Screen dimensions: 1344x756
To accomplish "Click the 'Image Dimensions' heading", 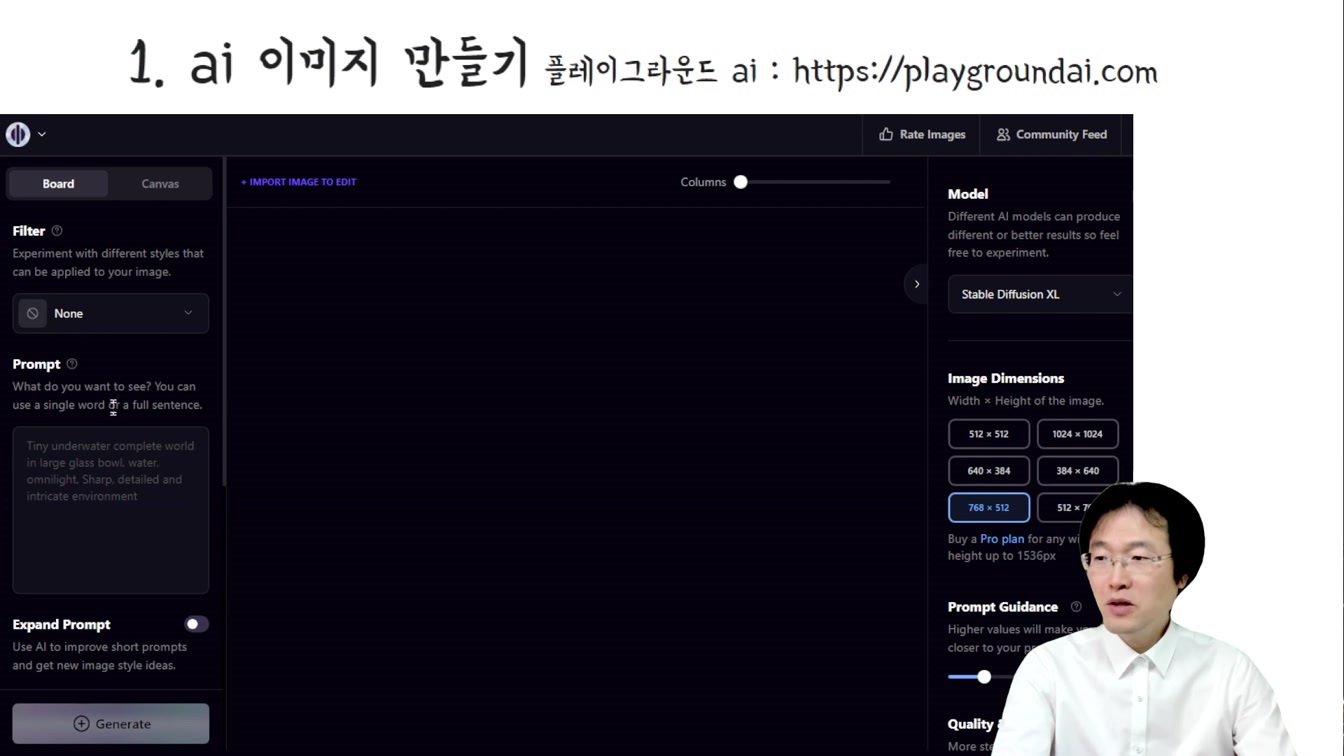I will pyautogui.click(x=1006, y=378).
